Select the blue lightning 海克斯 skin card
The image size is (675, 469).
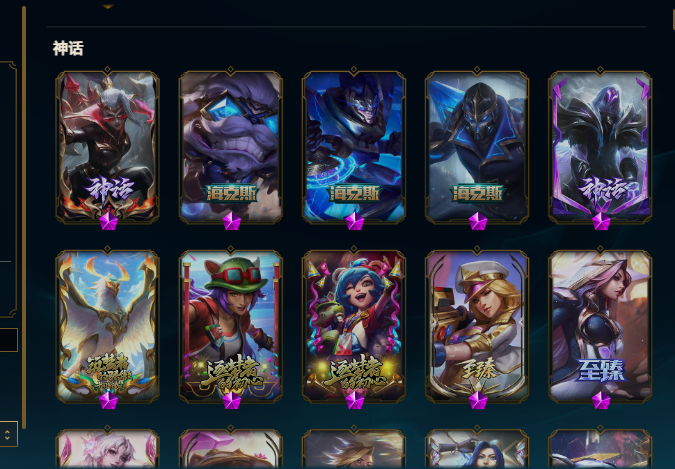click(354, 146)
